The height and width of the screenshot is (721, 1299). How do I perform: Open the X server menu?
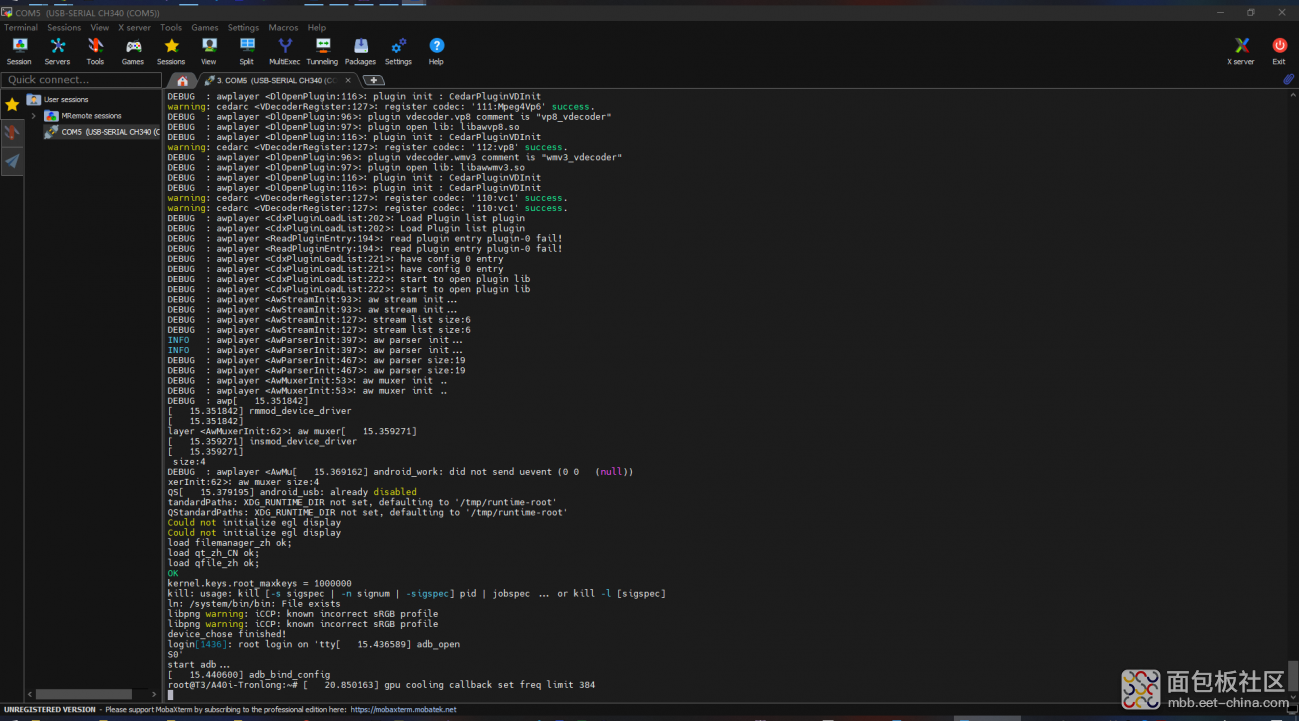[135, 28]
